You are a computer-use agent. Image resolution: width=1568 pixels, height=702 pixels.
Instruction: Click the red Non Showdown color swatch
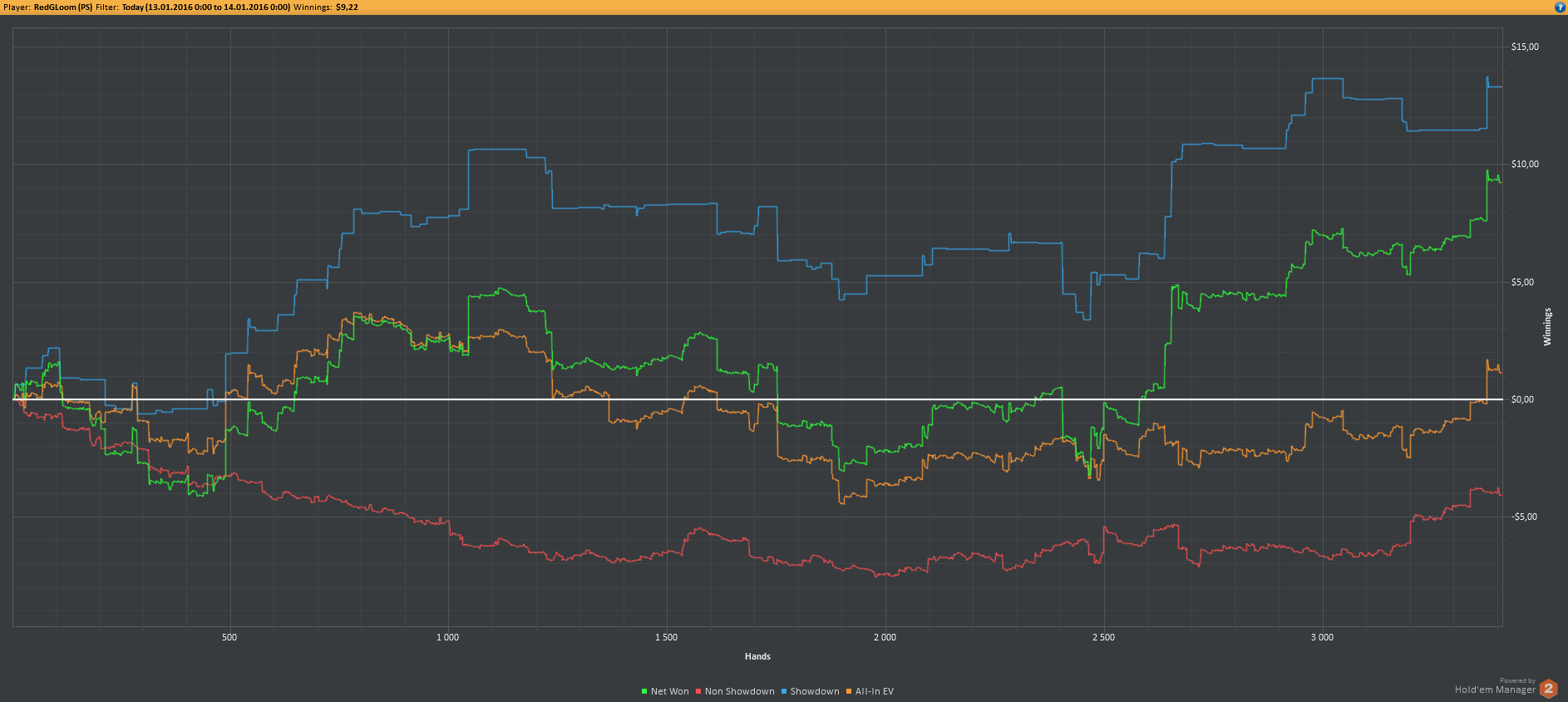tap(699, 691)
